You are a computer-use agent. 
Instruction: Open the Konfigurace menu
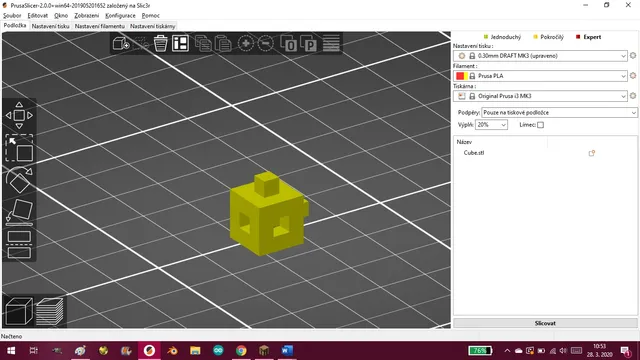coord(120,16)
